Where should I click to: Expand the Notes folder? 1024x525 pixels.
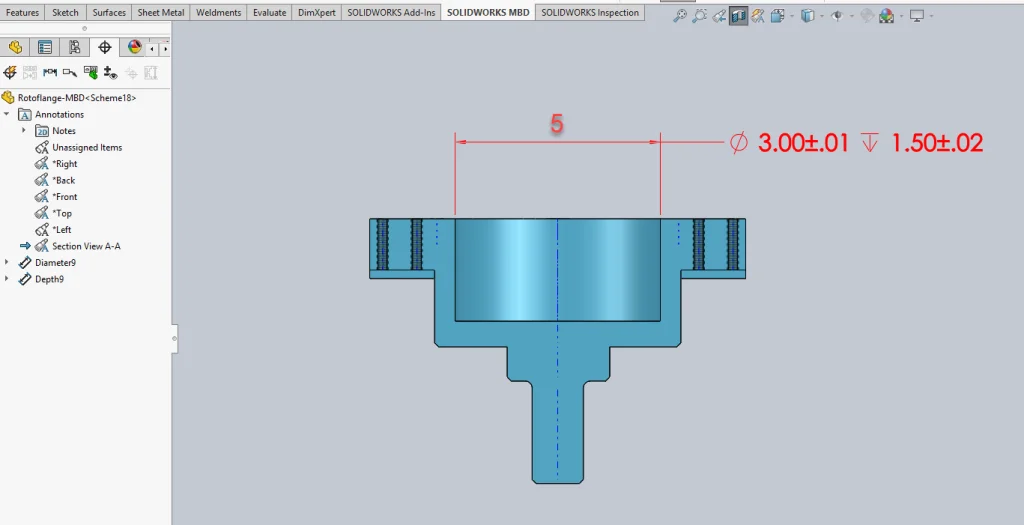click(x=24, y=131)
